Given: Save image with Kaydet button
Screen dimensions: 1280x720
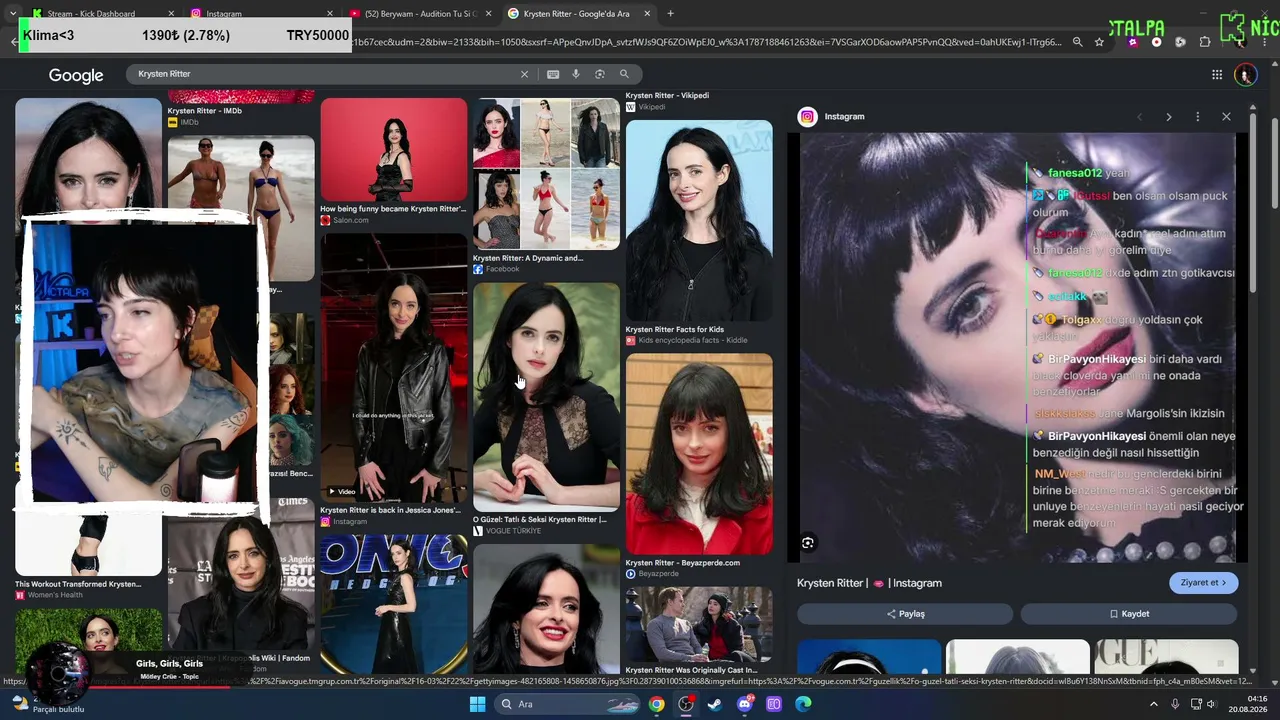Looking at the screenshot, I should [x=1129, y=614].
